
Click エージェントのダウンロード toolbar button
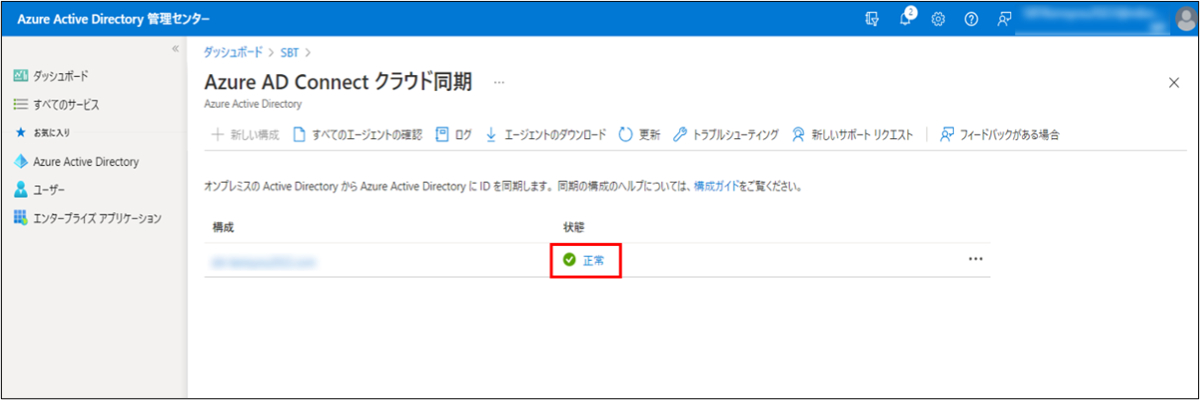click(545, 135)
